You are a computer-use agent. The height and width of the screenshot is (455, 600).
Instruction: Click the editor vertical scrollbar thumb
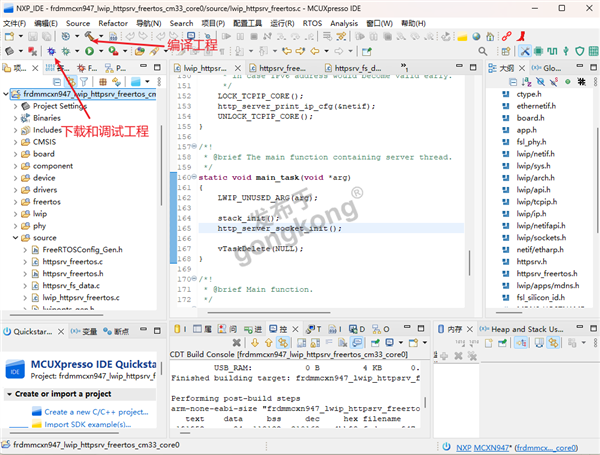coord(469,263)
